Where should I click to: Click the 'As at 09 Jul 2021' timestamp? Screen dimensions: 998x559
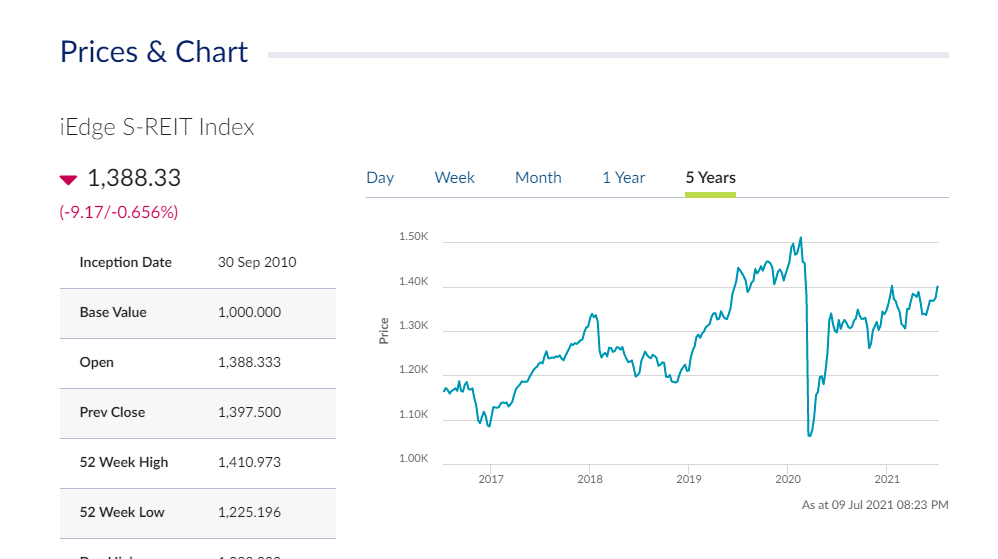click(875, 505)
